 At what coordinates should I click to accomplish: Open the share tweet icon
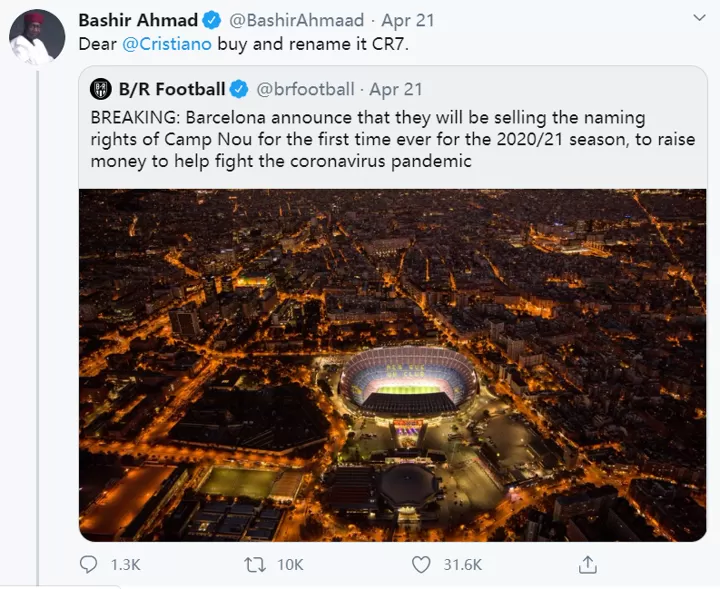pos(586,565)
